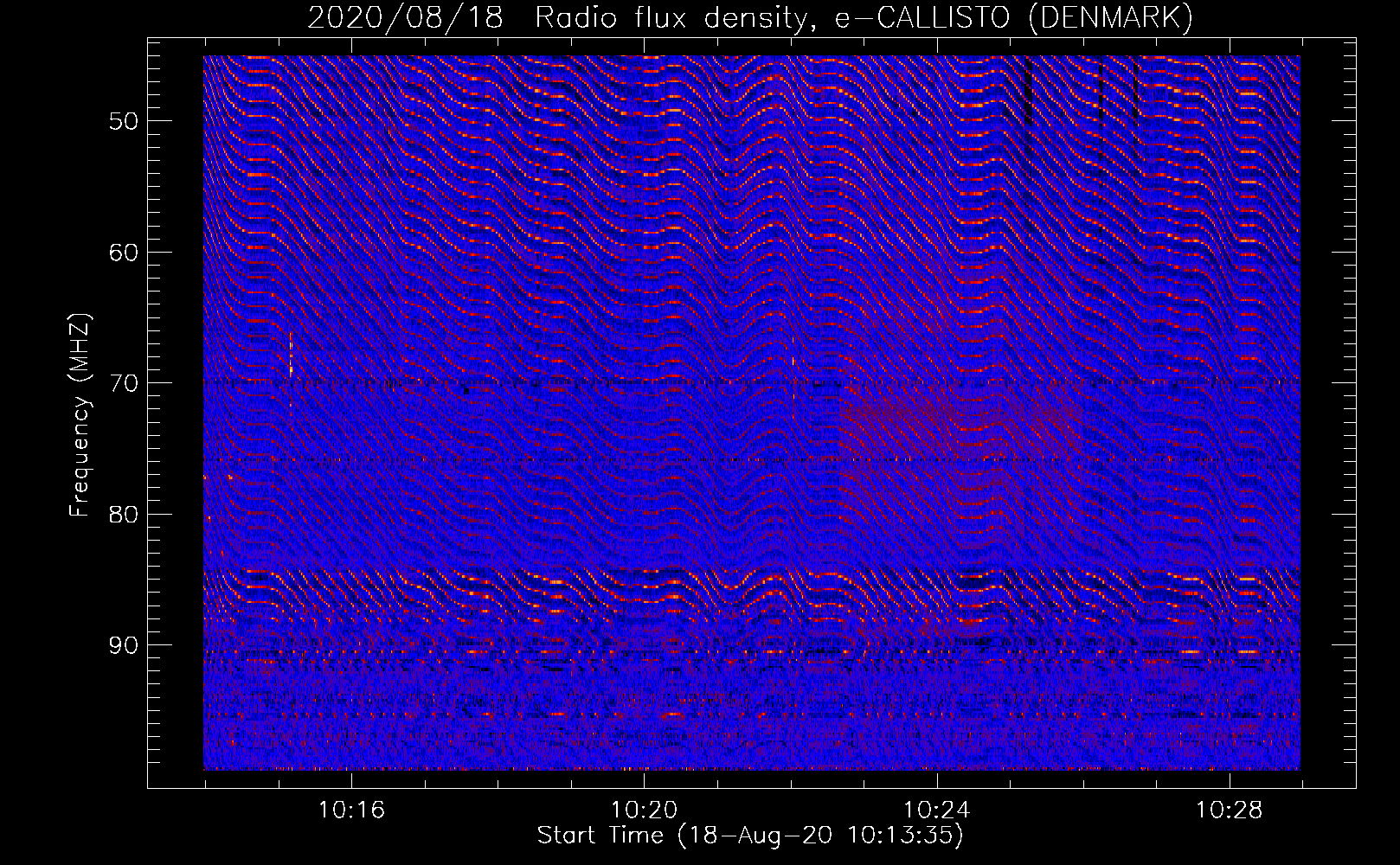Click the '10:16' time tick label
This screenshot has width=1400, height=865.
pos(351,811)
